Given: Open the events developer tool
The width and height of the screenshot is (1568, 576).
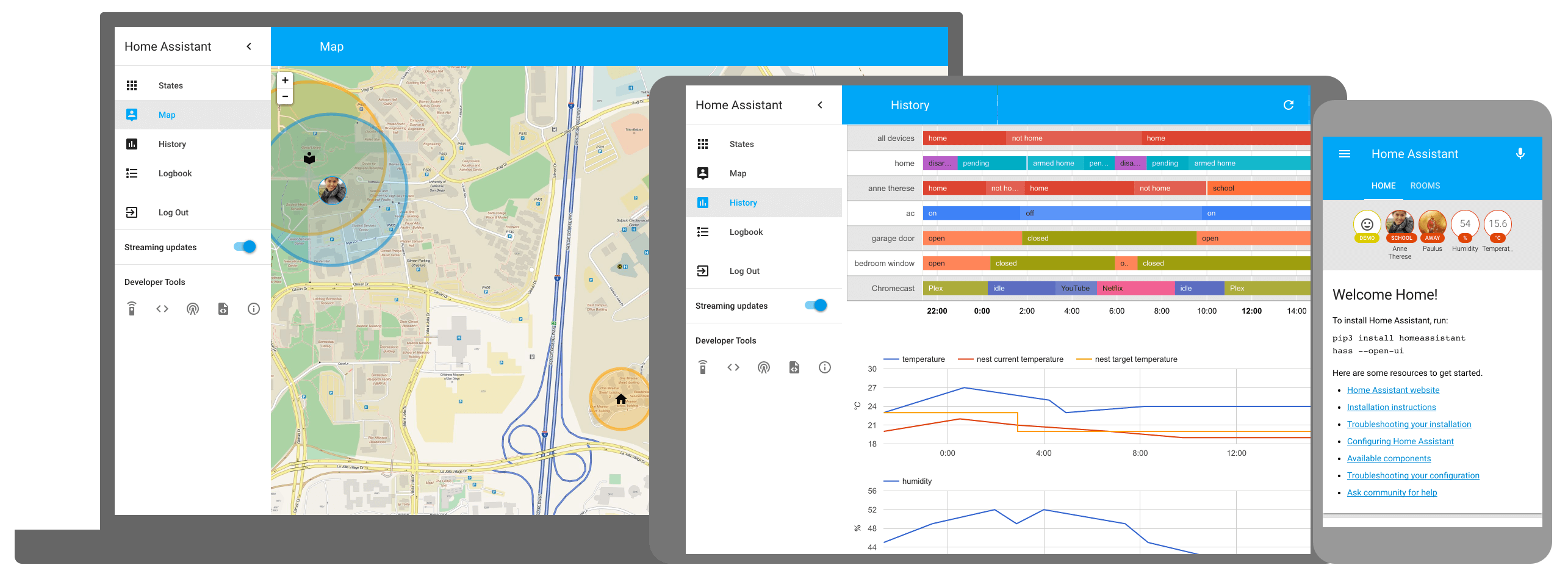Looking at the screenshot, I should [193, 308].
